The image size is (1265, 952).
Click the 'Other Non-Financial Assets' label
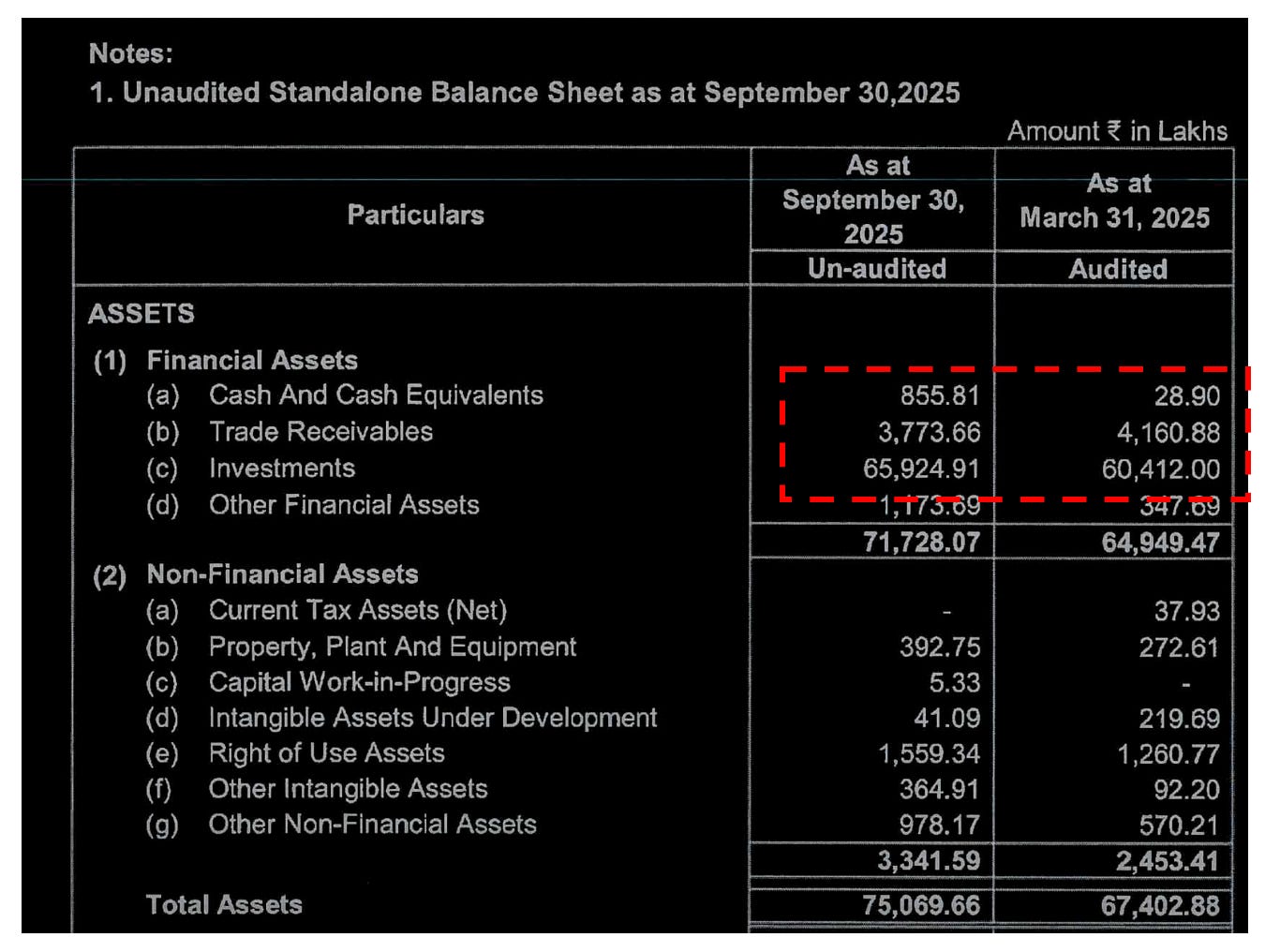point(373,825)
